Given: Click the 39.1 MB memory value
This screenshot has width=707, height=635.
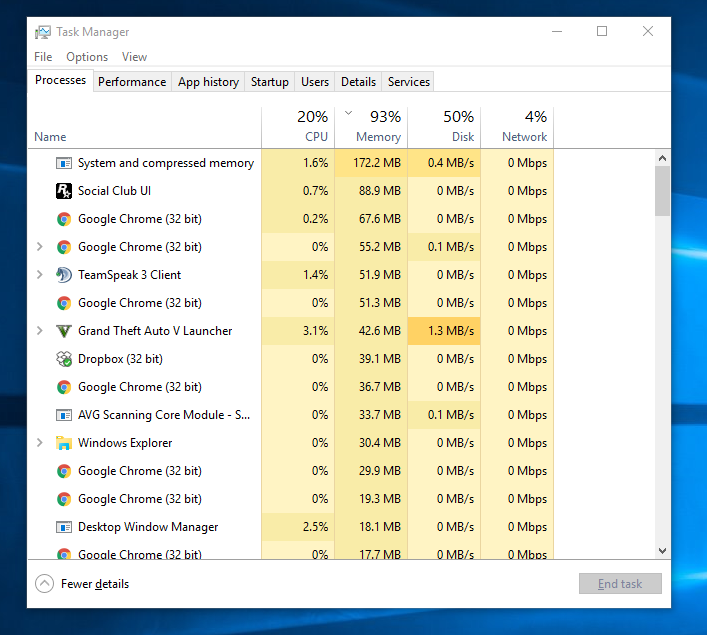Looking at the screenshot, I should pyautogui.click(x=380, y=359).
